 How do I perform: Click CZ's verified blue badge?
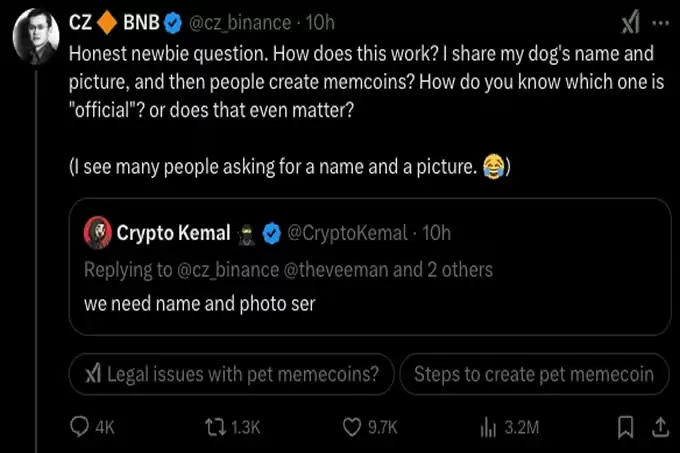(x=174, y=22)
